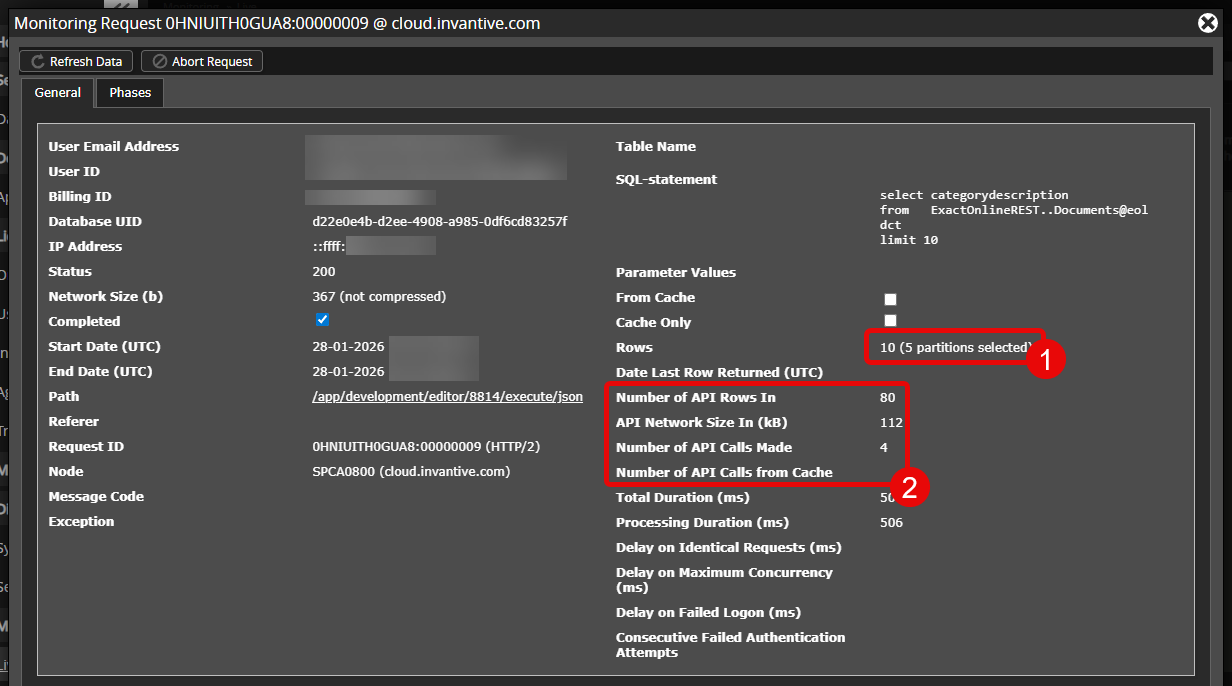Viewport: 1232px width, 686px height.
Task: Enable the From Cache checkbox
Action: [x=890, y=299]
